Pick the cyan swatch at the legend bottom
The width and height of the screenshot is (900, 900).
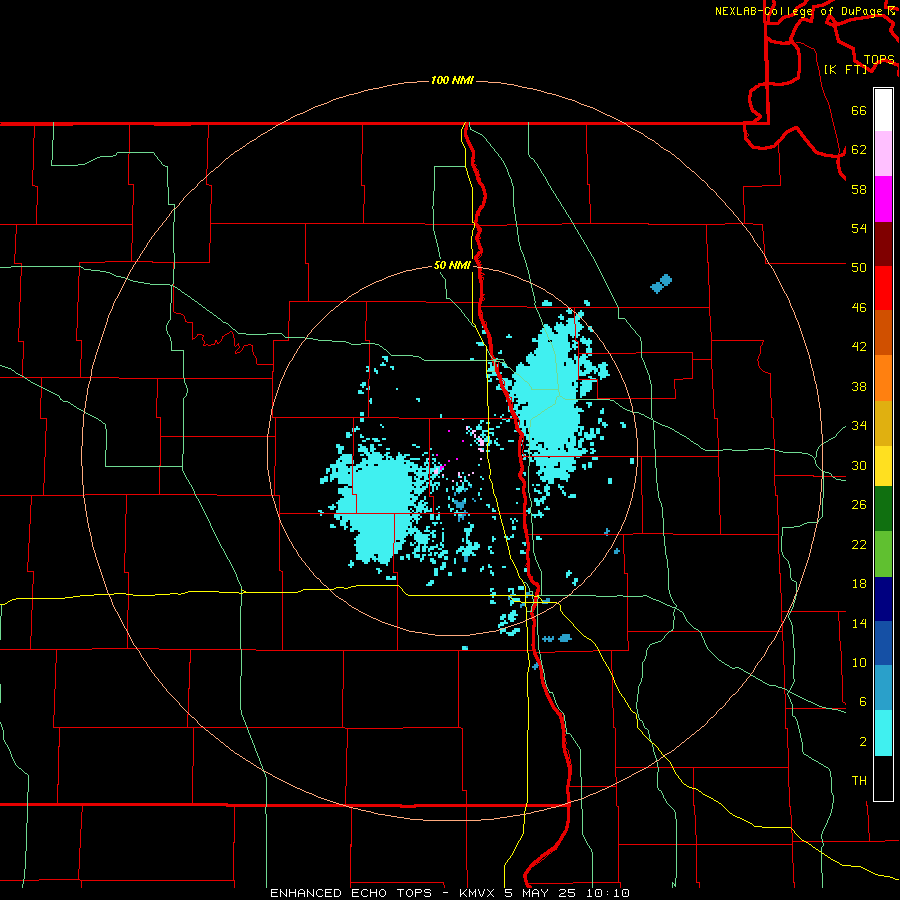point(883,734)
